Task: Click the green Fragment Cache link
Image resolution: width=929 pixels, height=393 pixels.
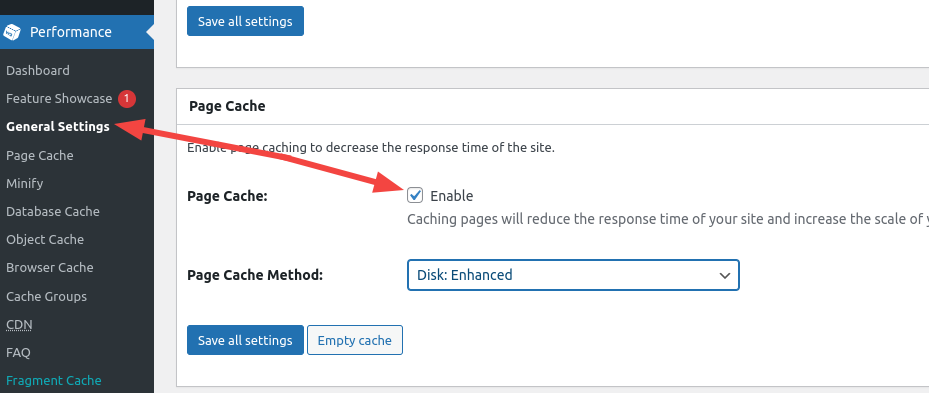Action: click(54, 381)
